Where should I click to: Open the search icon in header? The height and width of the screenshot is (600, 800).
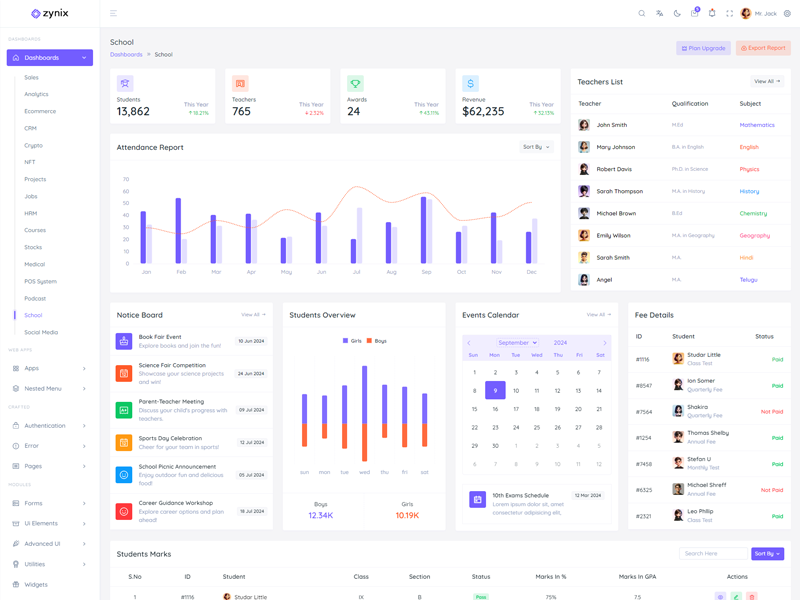click(x=642, y=14)
